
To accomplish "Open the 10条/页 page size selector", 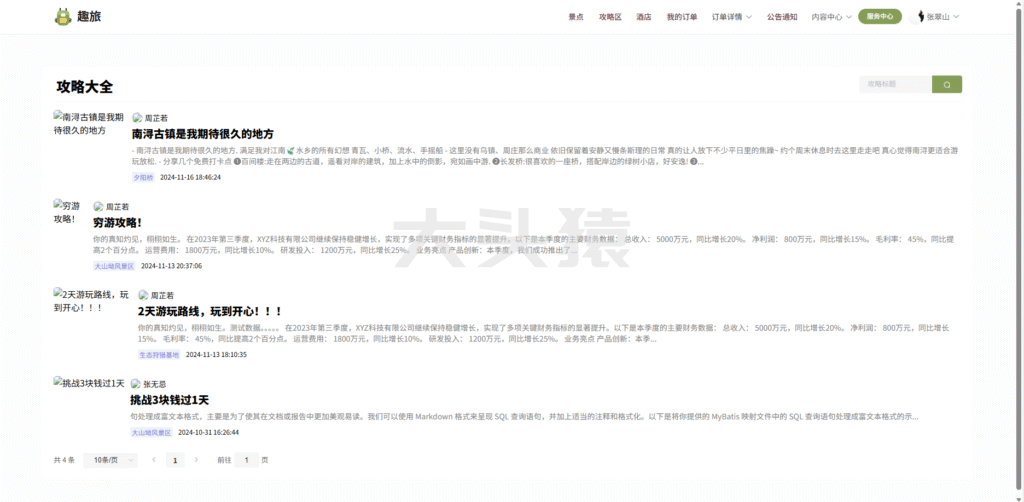I will tap(110, 460).
